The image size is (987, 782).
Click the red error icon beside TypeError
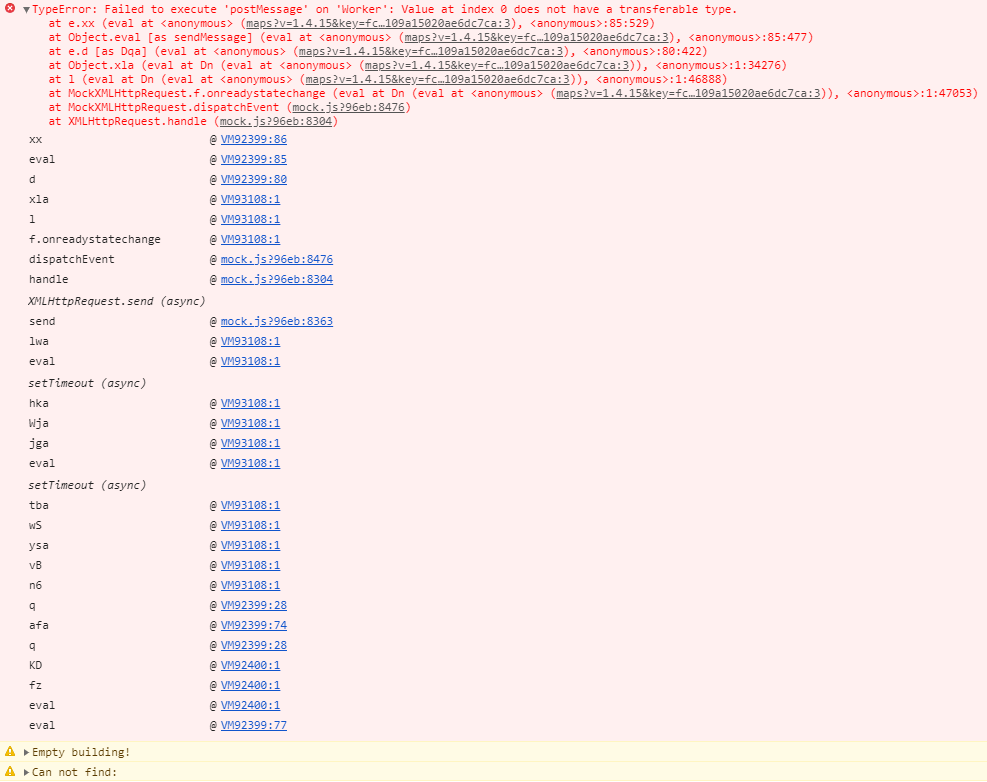click(10, 9)
